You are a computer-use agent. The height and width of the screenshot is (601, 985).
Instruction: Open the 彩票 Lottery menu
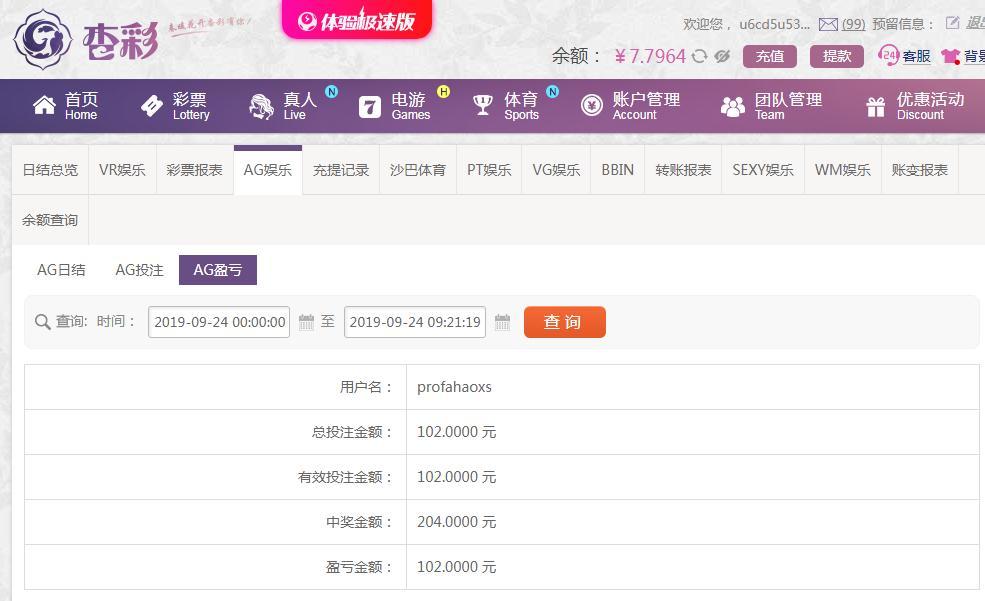175,106
